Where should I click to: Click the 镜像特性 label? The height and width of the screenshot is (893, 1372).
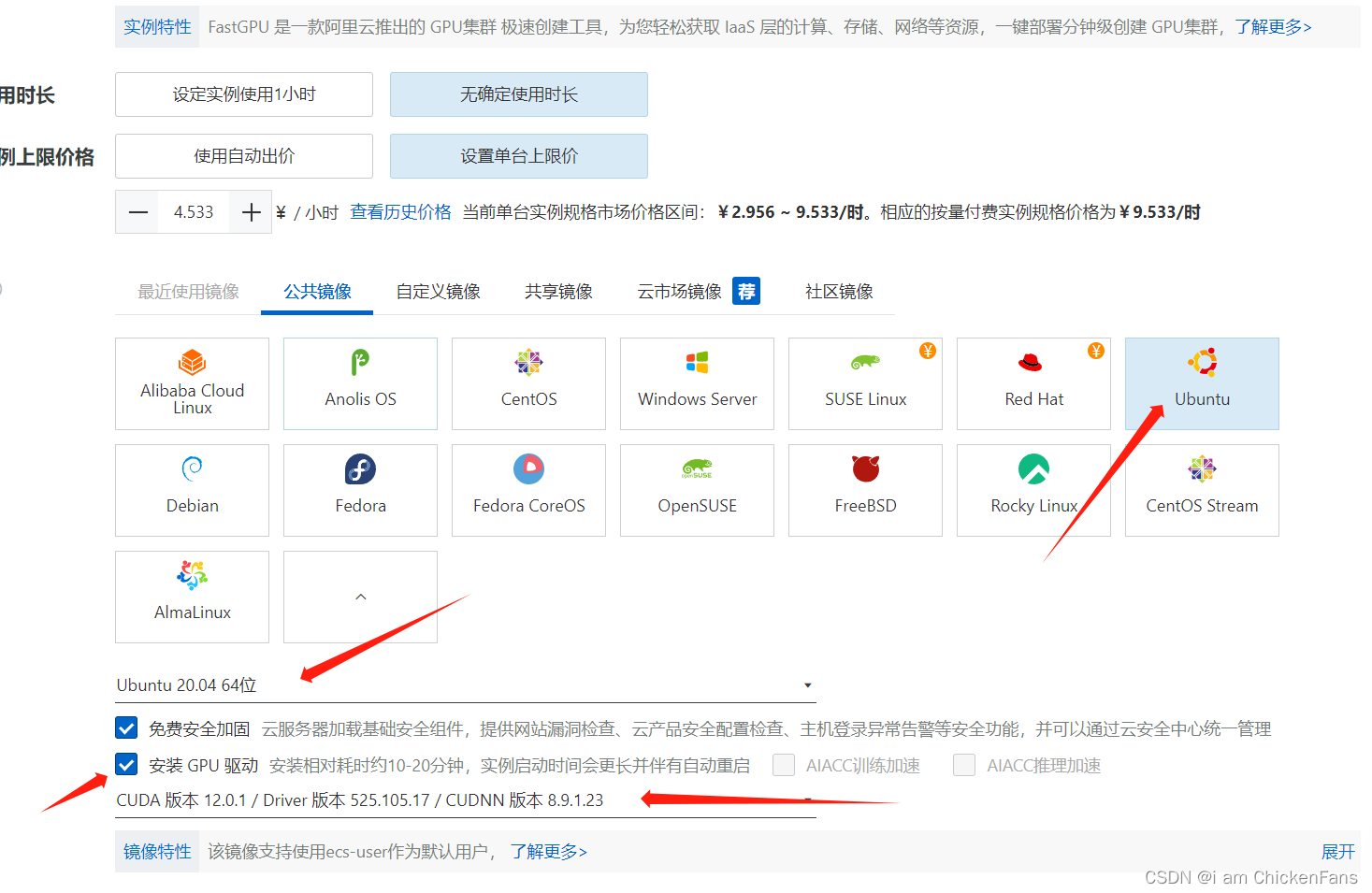[x=157, y=852]
